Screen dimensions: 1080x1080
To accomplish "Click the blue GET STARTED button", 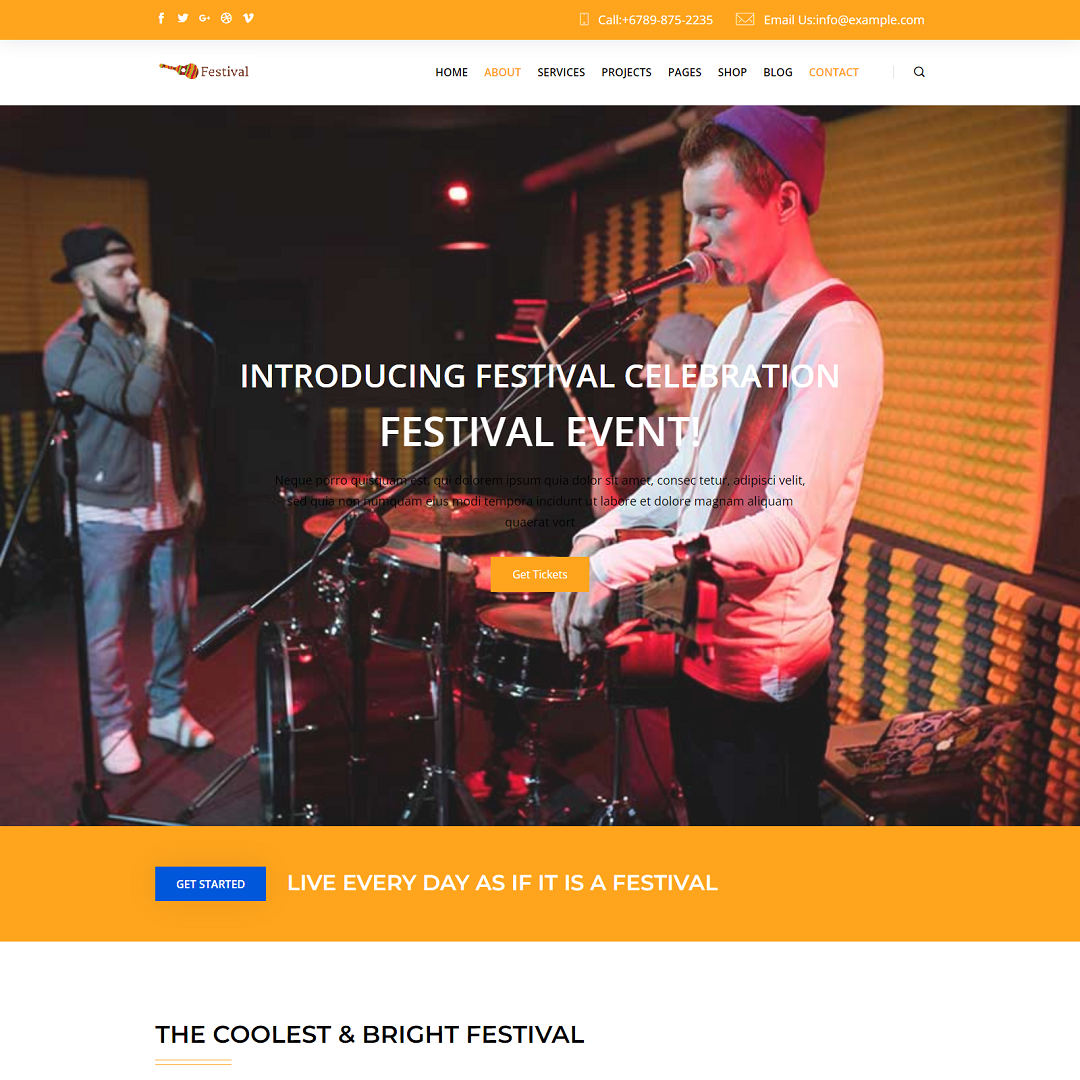I will pyautogui.click(x=210, y=884).
